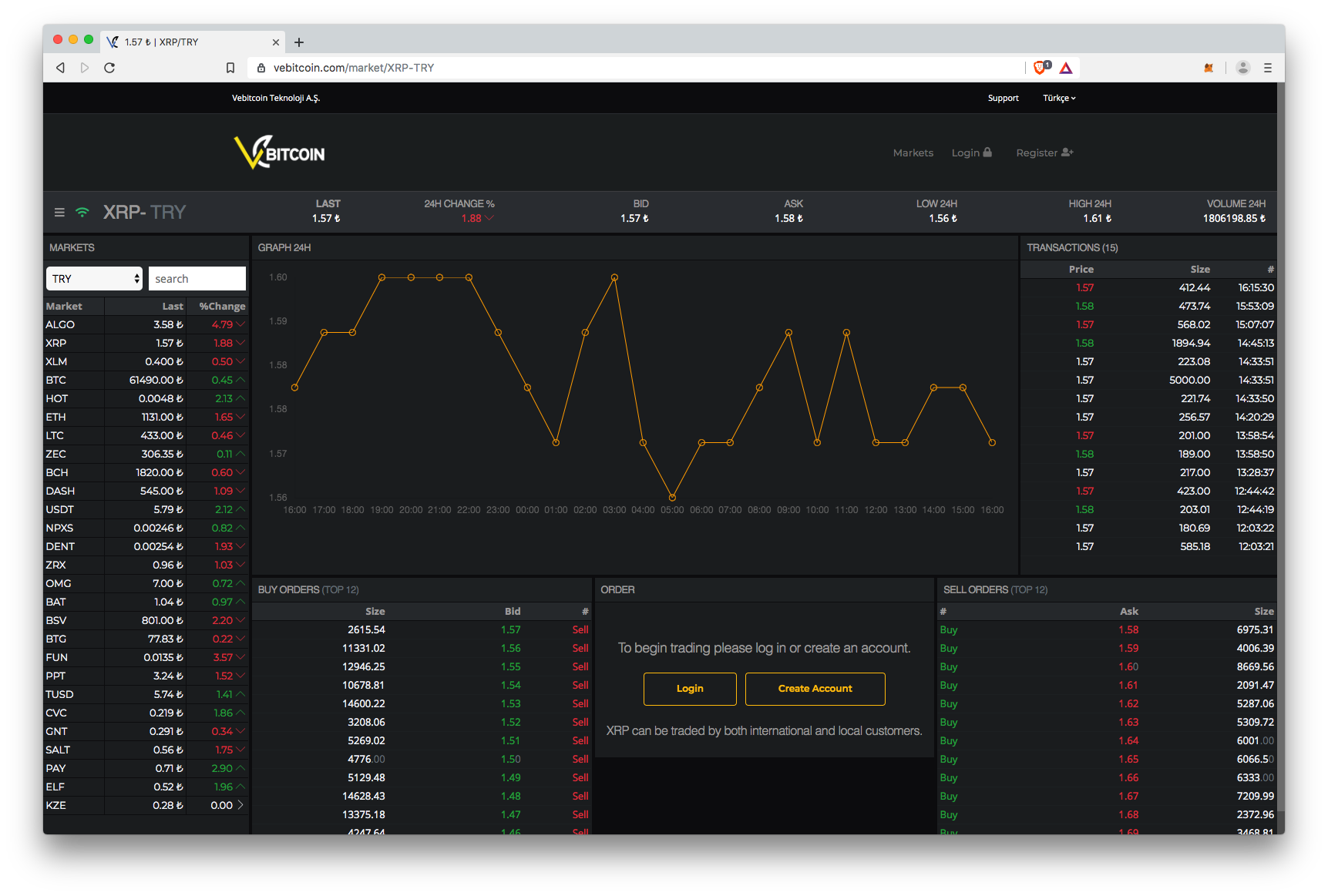This screenshot has height=896, width=1328.
Task: Click the chart peak point at 03:00
Action: [614, 277]
